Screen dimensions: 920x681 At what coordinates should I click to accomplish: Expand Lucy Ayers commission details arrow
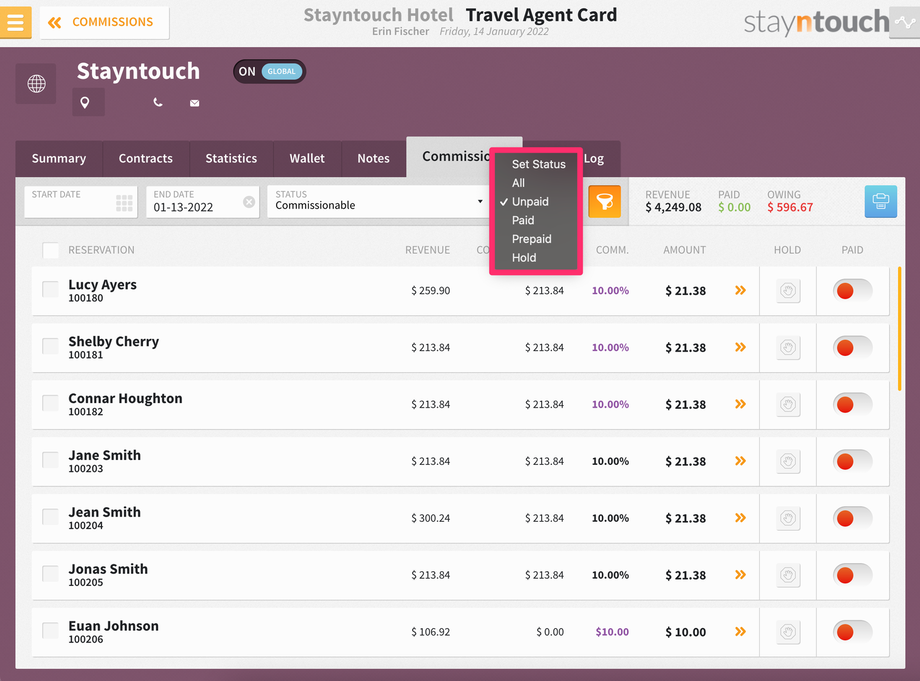[x=740, y=290]
